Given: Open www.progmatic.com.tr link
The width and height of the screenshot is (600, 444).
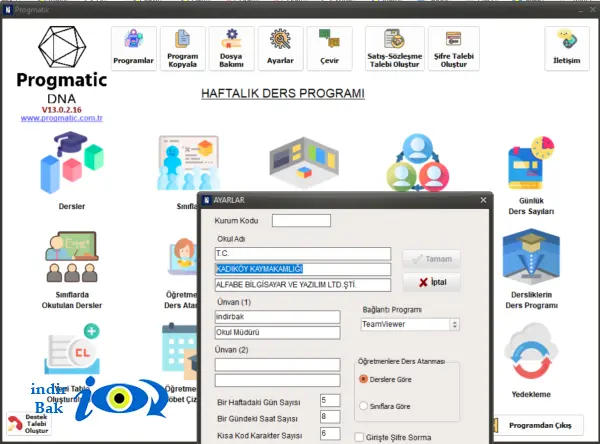Looking at the screenshot, I should [x=62, y=118].
